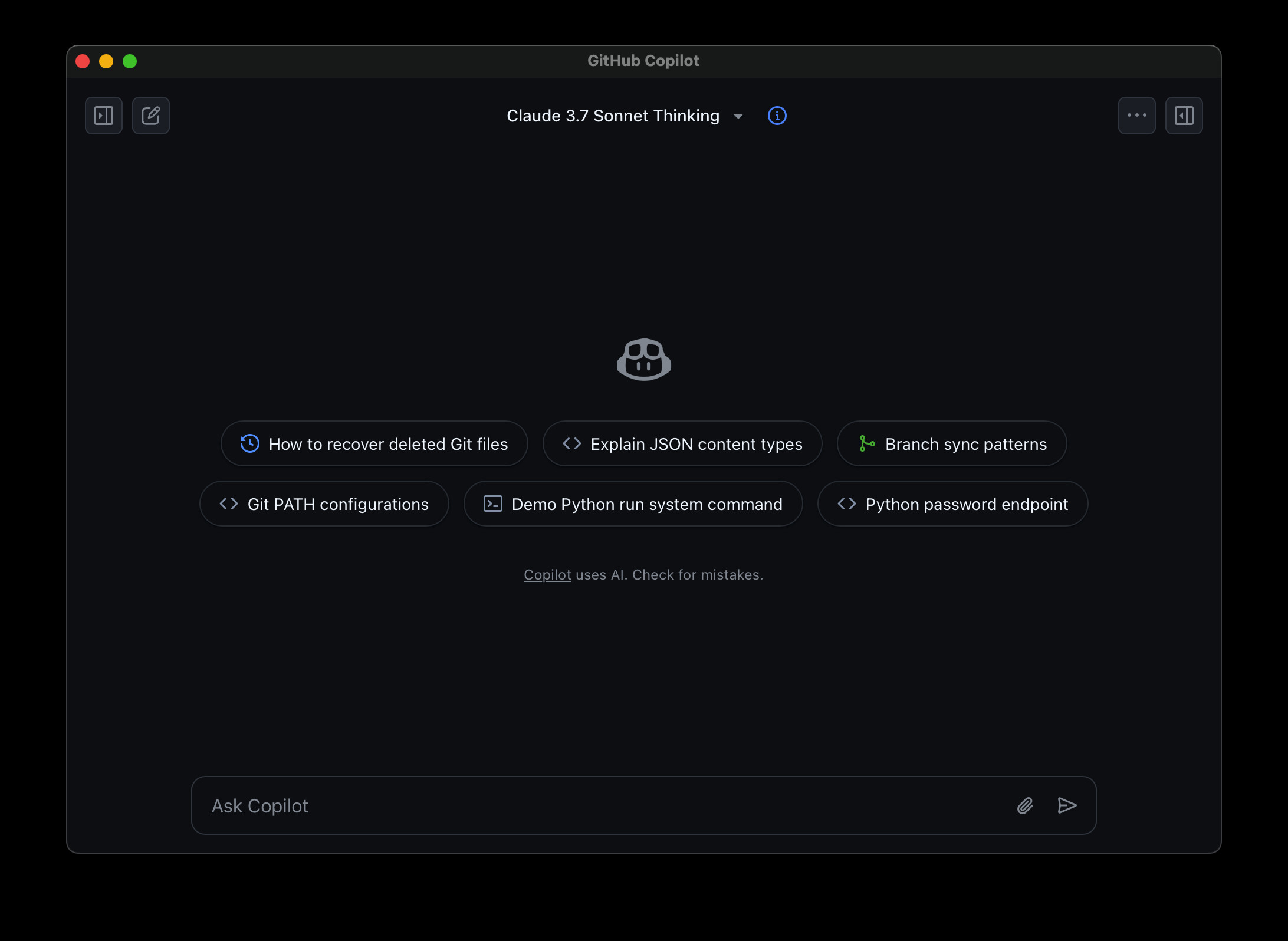Pick 'Python password endpoint' suggestion chip
This screenshot has width=1288, height=941.
(952, 504)
